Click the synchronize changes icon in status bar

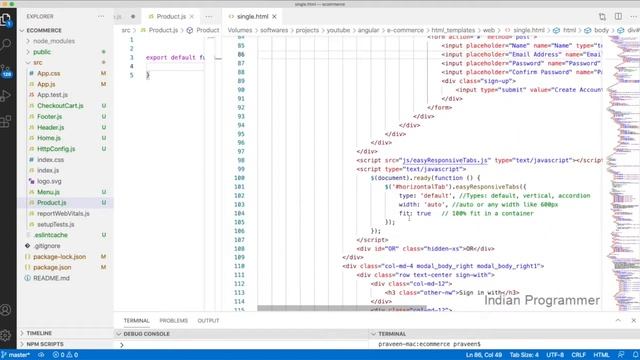pos(41,355)
